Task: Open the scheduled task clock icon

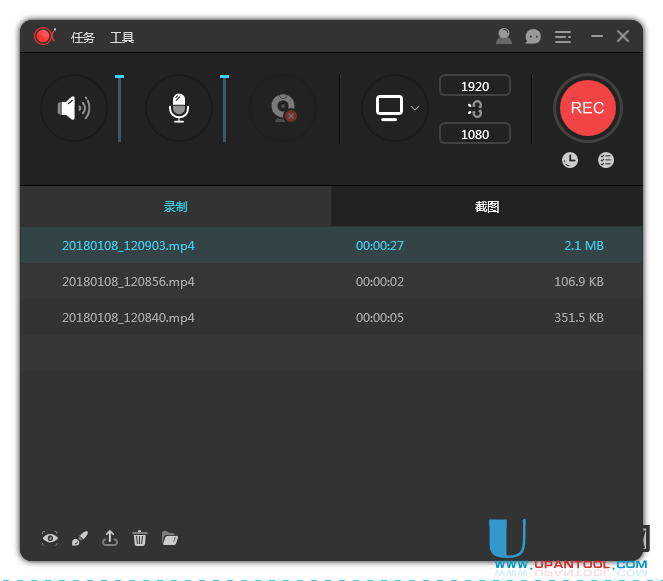Action: click(570, 160)
